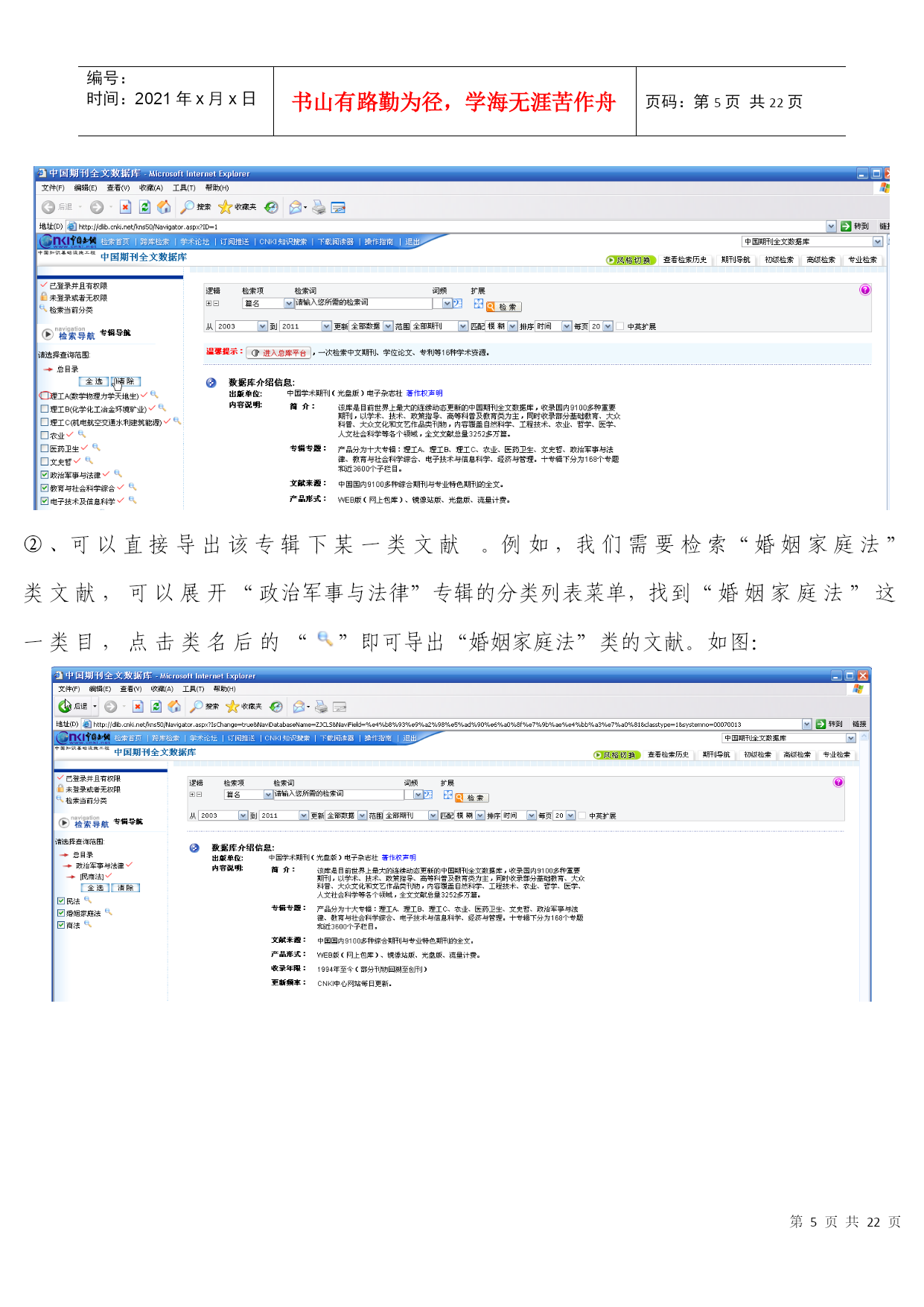Click the 全选 button in the upper window
The width and height of the screenshot is (924, 1307).
pos(94,381)
